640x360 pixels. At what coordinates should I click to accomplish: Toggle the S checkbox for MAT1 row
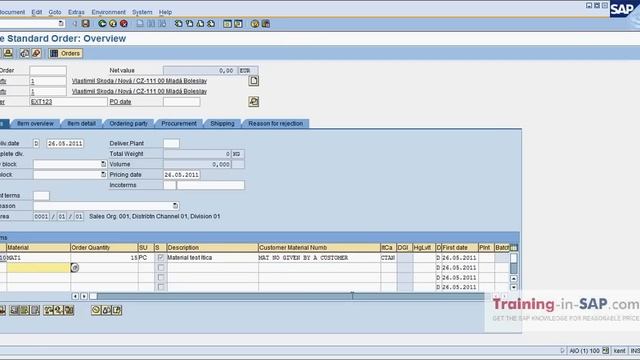coord(161,258)
